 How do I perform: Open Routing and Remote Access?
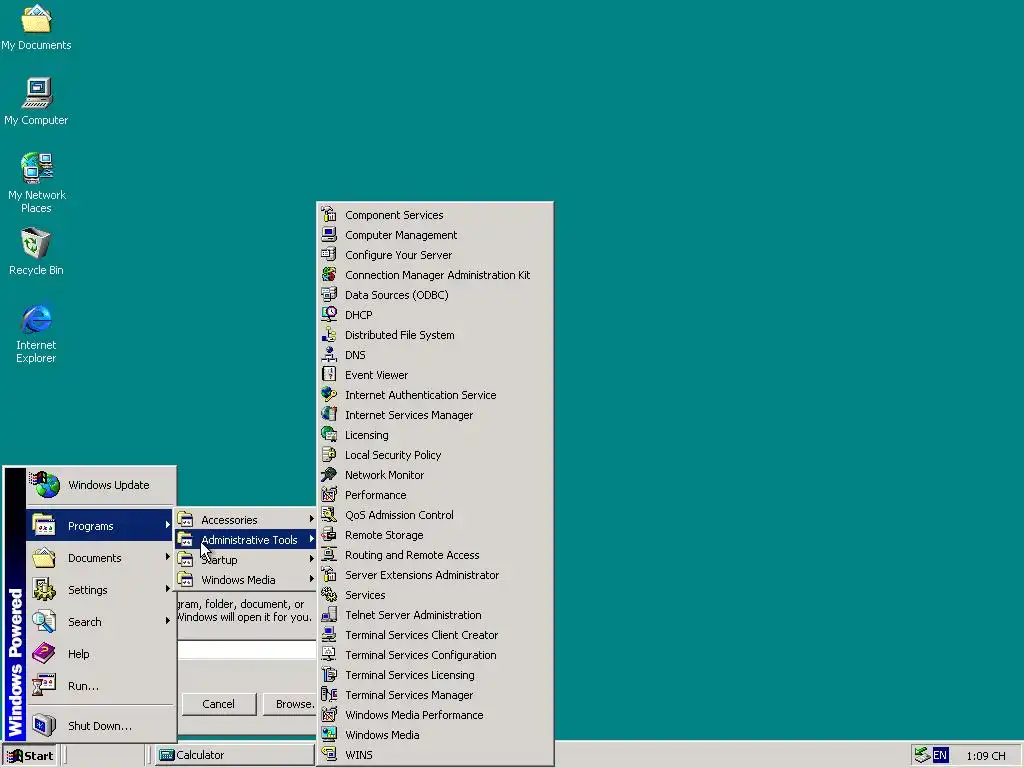click(435, 555)
